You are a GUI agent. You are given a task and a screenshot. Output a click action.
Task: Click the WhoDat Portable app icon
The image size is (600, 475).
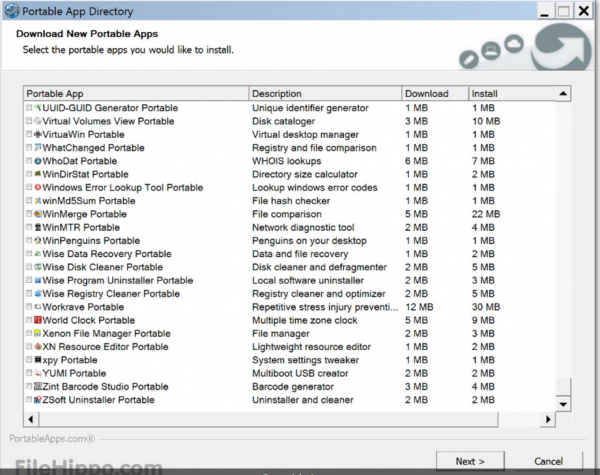click(x=38, y=161)
